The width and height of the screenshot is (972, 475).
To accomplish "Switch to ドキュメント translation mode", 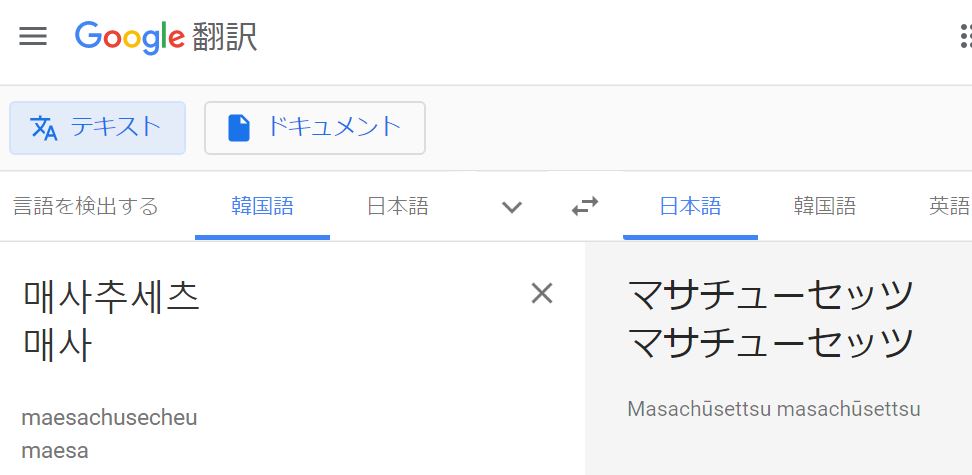I will coord(315,128).
